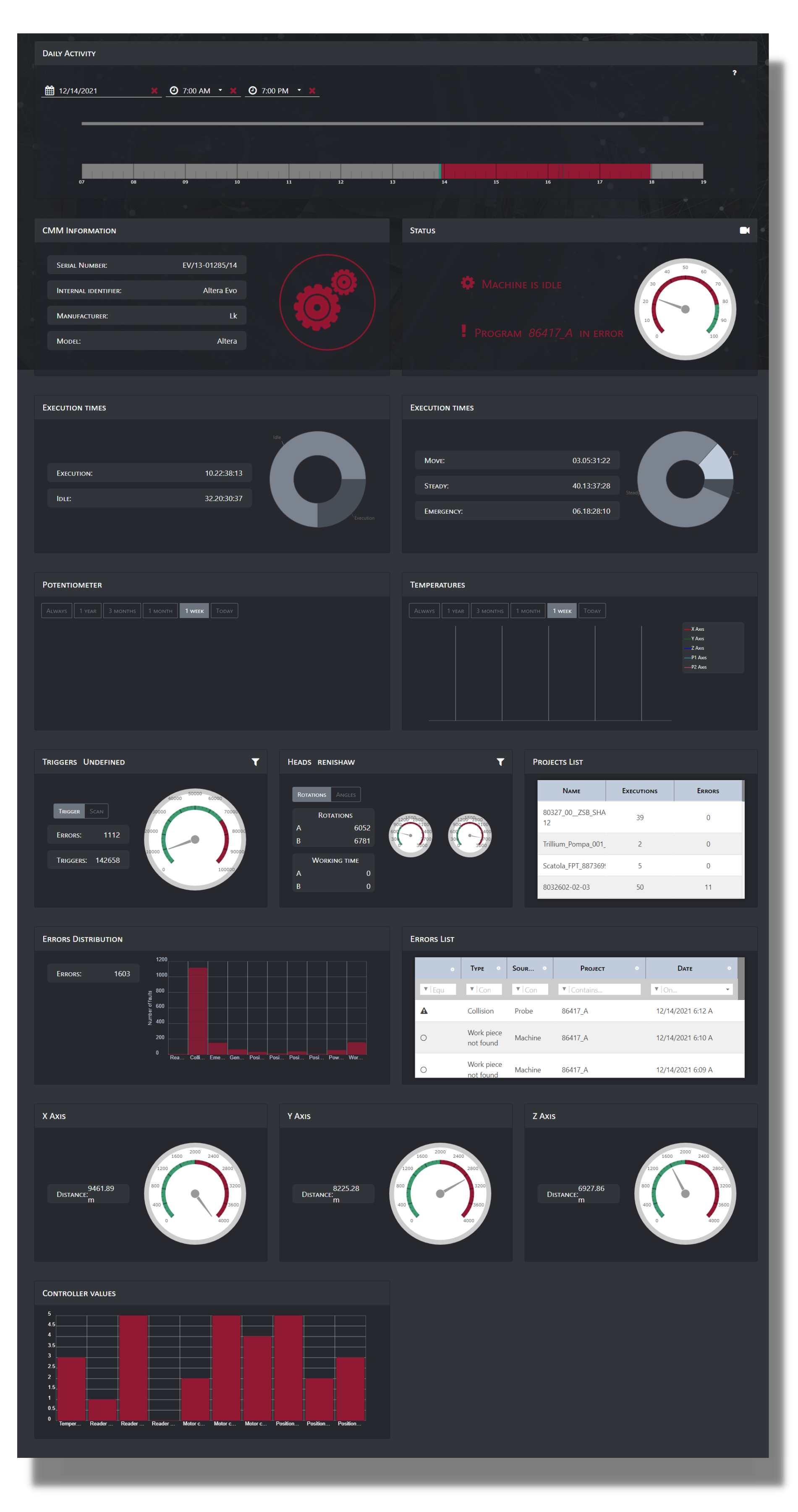
Task: Click the Errors List vertical scrollbar
Action: (x=740, y=979)
